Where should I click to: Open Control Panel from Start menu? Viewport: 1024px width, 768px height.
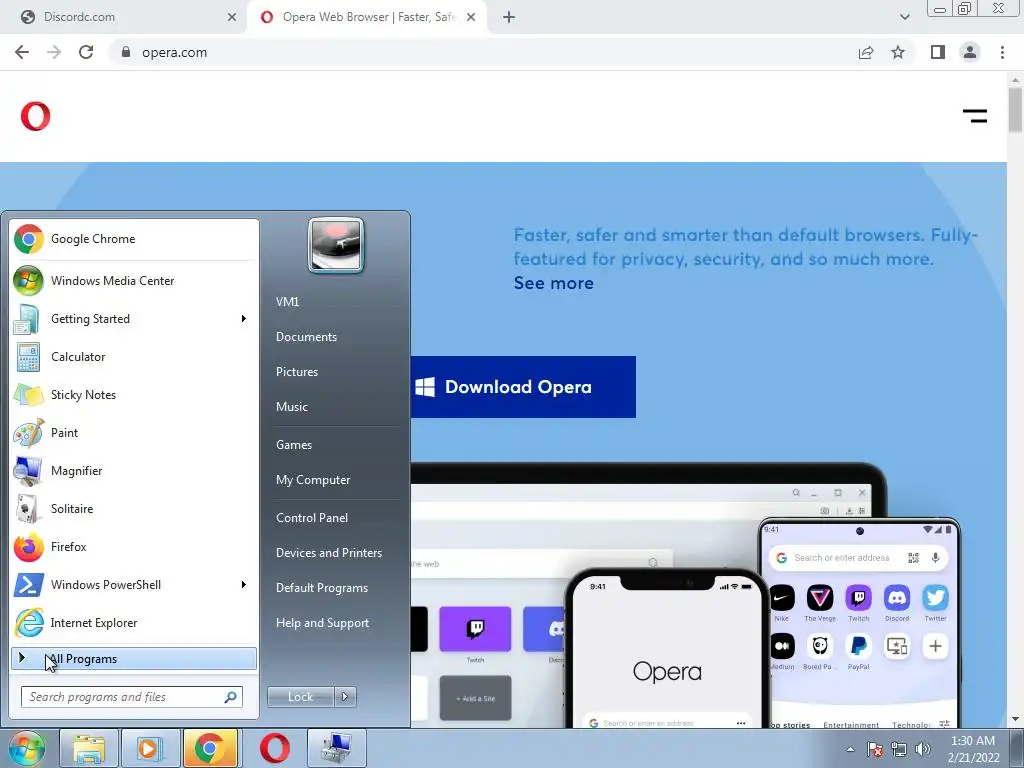tap(312, 518)
